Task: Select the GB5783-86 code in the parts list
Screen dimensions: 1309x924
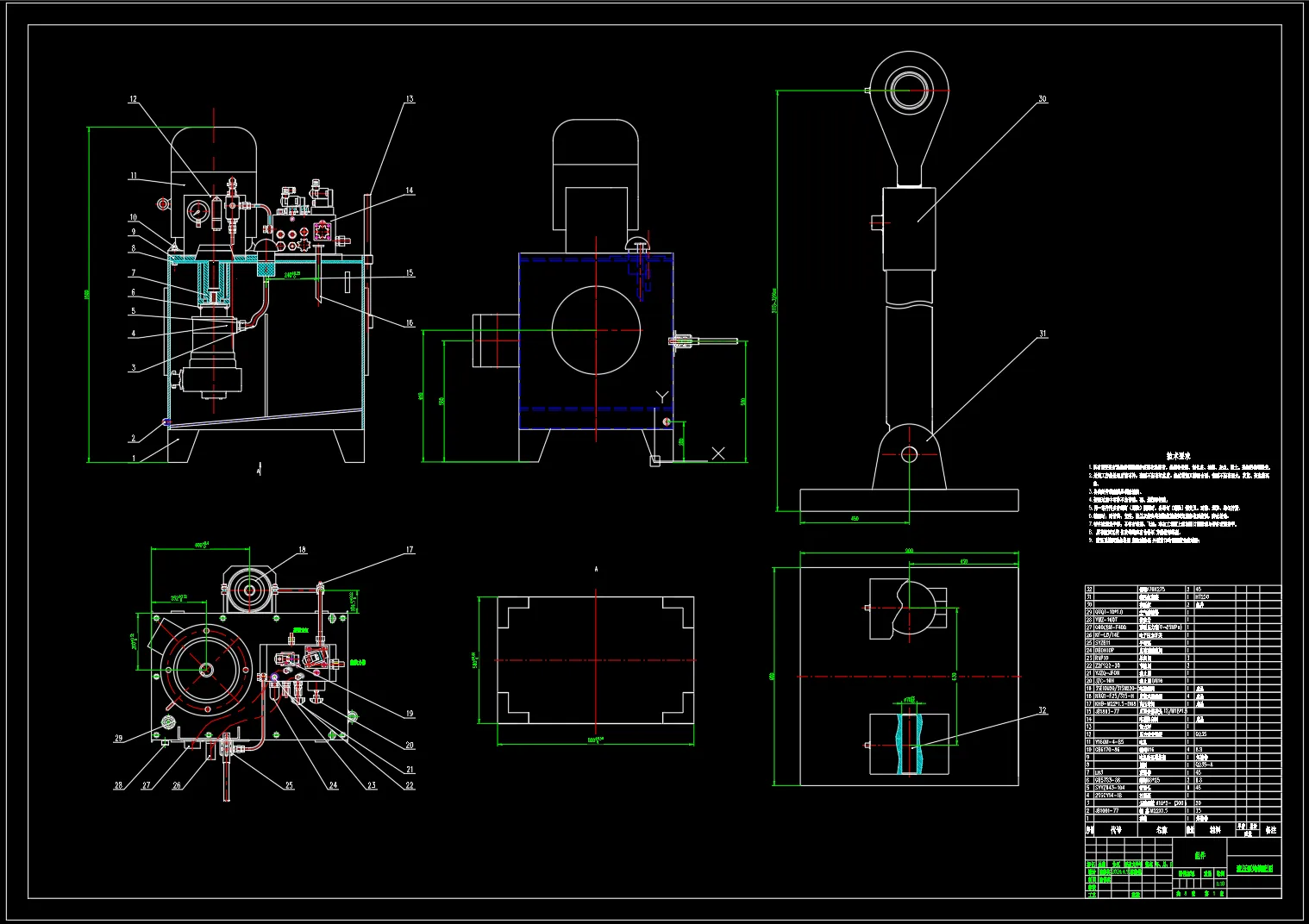Action: [1108, 780]
